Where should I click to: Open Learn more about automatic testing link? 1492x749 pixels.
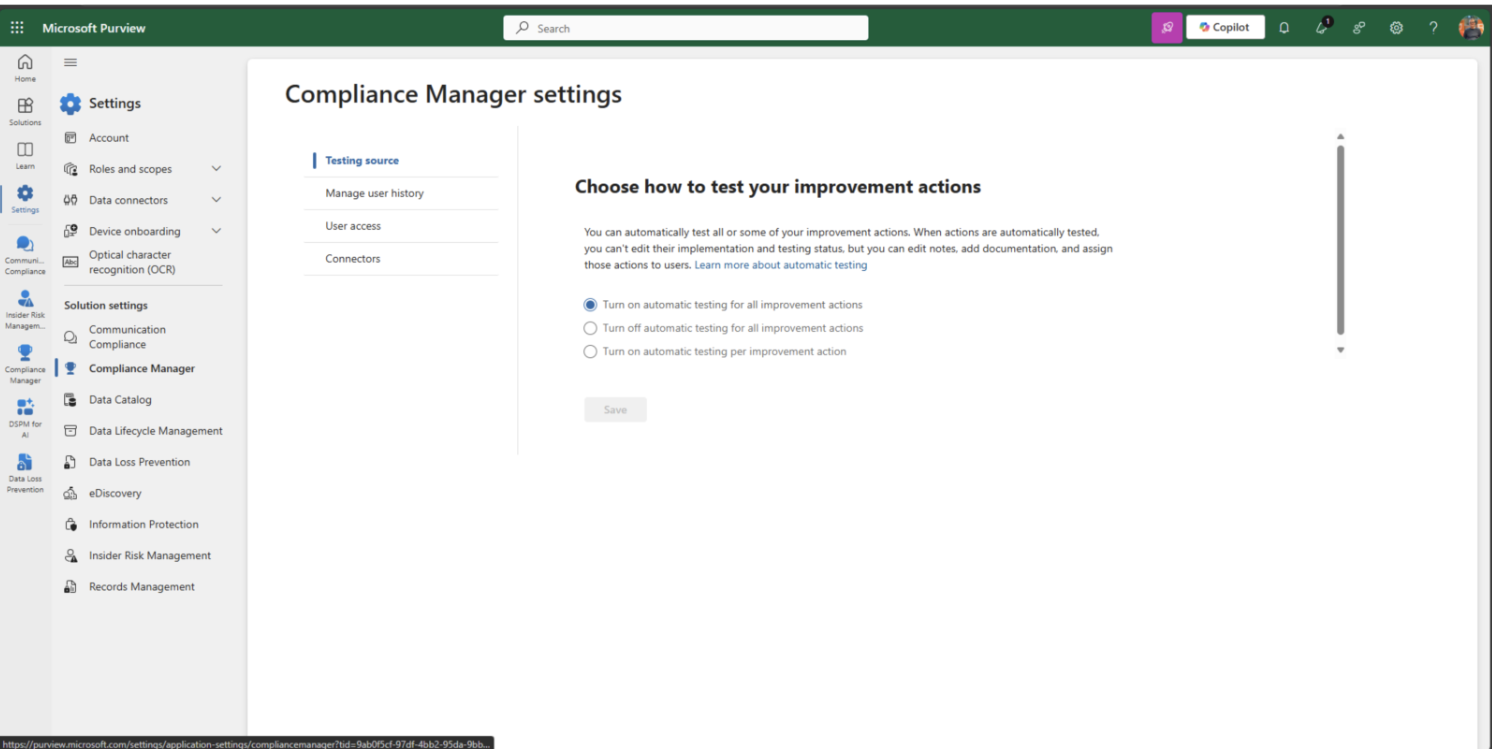781,265
